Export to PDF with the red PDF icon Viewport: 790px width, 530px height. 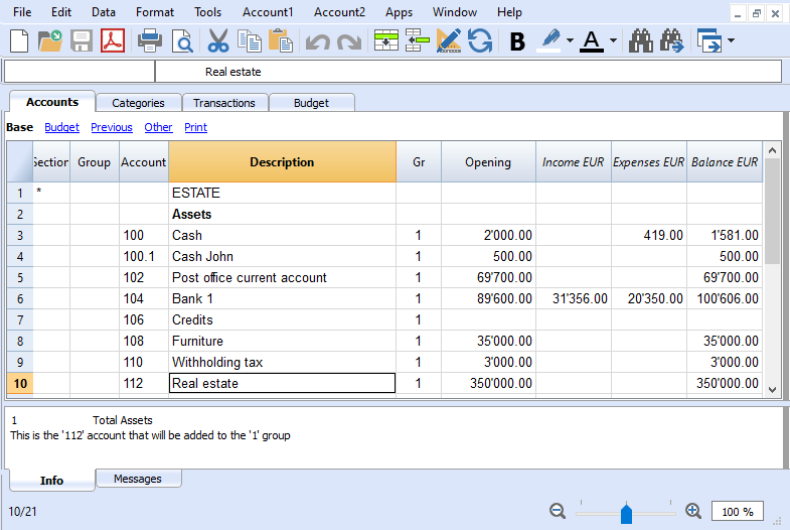pyautogui.click(x=113, y=41)
